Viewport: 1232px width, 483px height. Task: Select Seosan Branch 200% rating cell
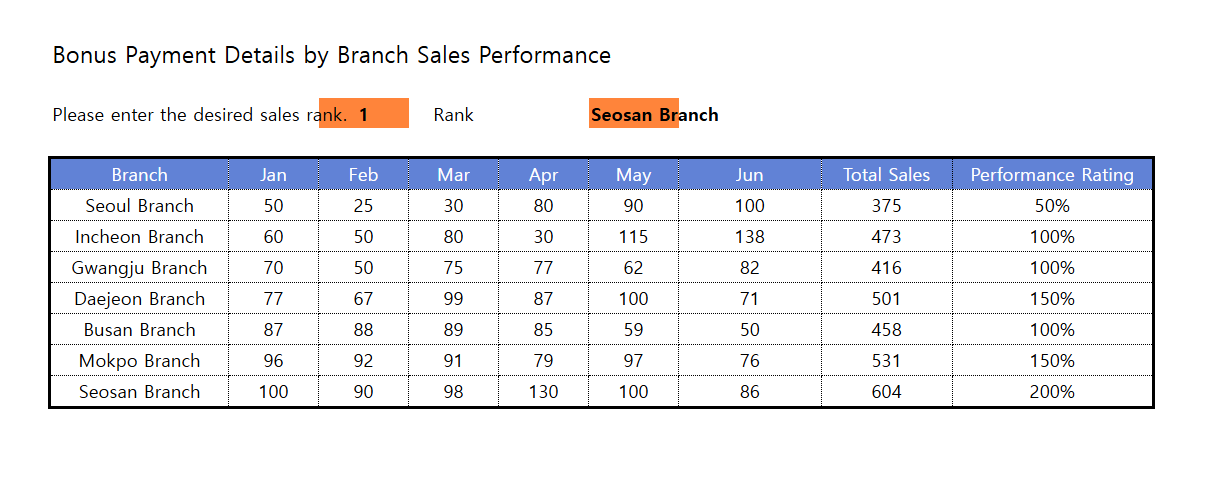(1052, 392)
